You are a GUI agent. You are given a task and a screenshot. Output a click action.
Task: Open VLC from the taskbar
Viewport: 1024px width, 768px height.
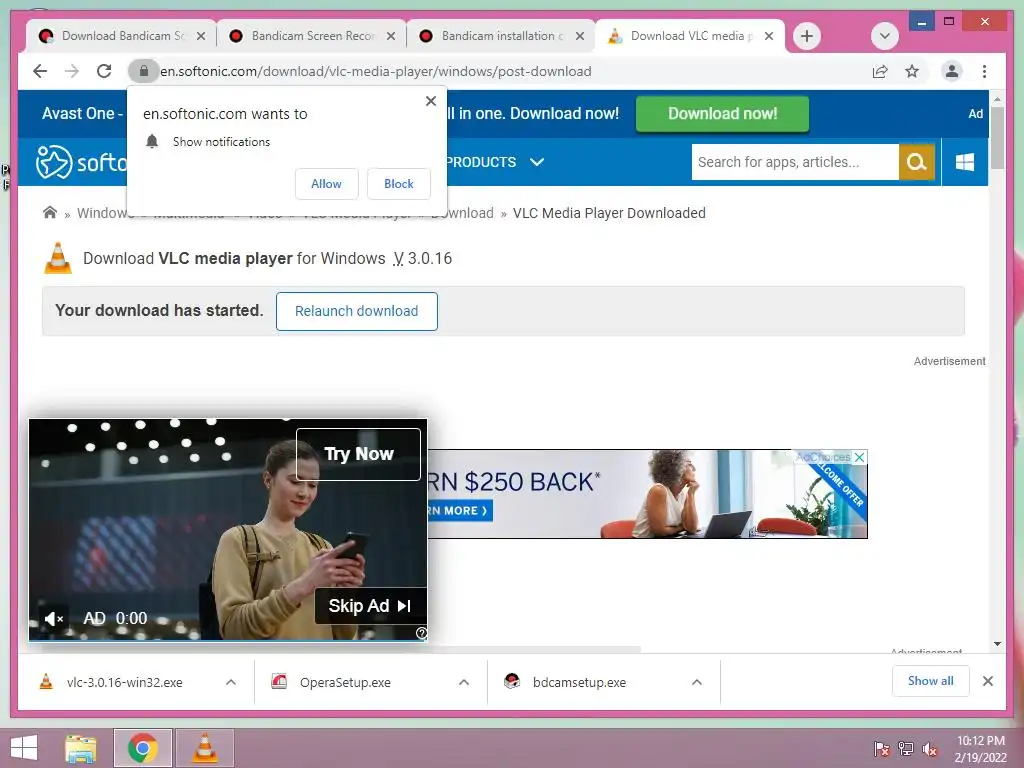(x=205, y=748)
